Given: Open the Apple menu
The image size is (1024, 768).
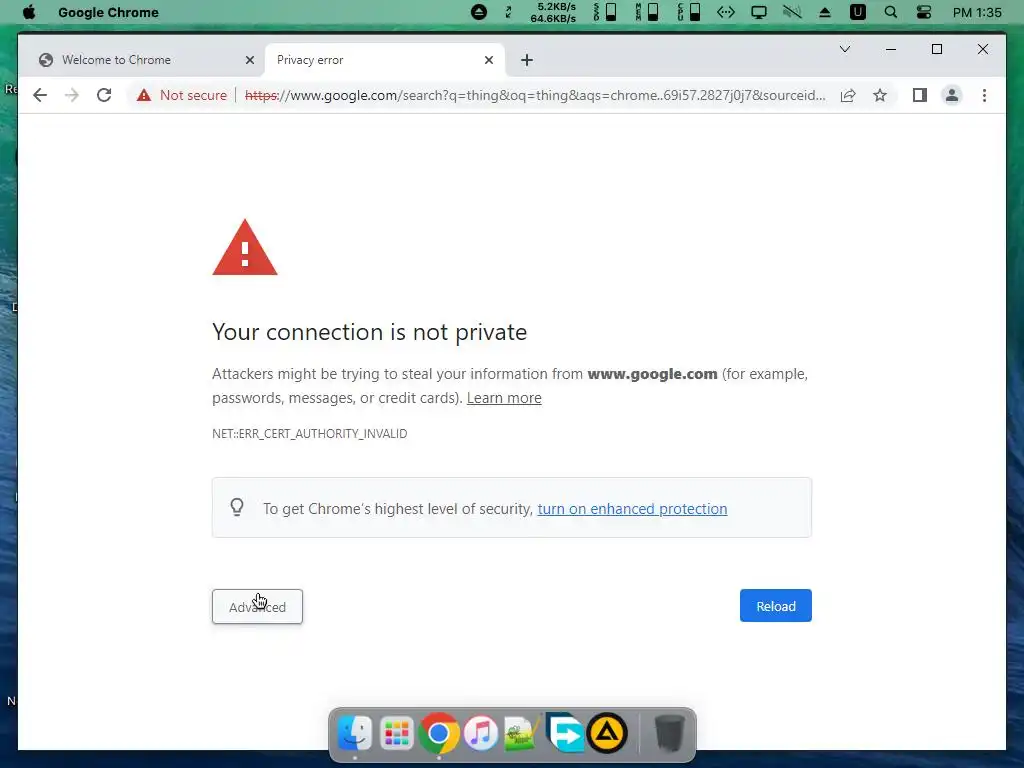Looking at the screenshot, I should pos(29,12).
